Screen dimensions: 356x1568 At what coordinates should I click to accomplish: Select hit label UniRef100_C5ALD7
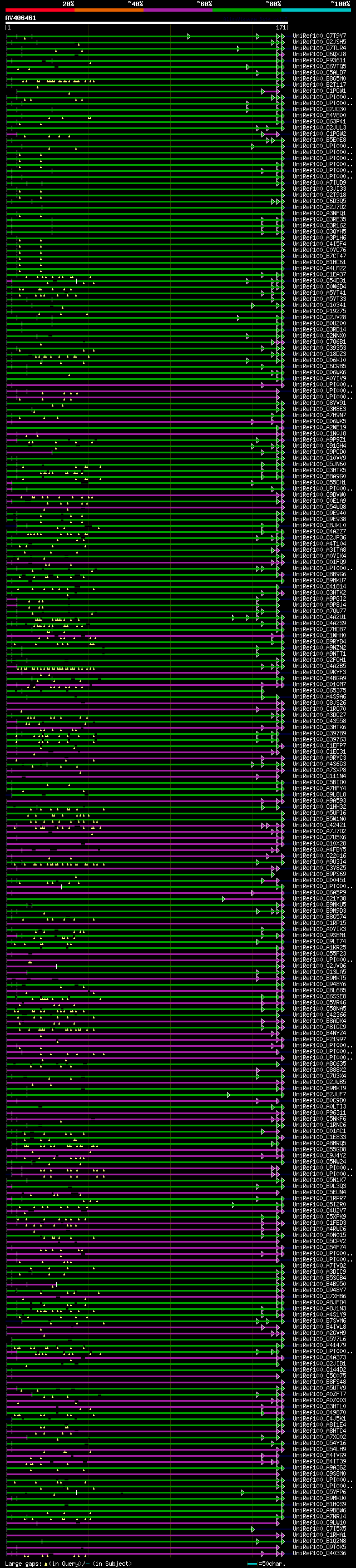[319, 72]
